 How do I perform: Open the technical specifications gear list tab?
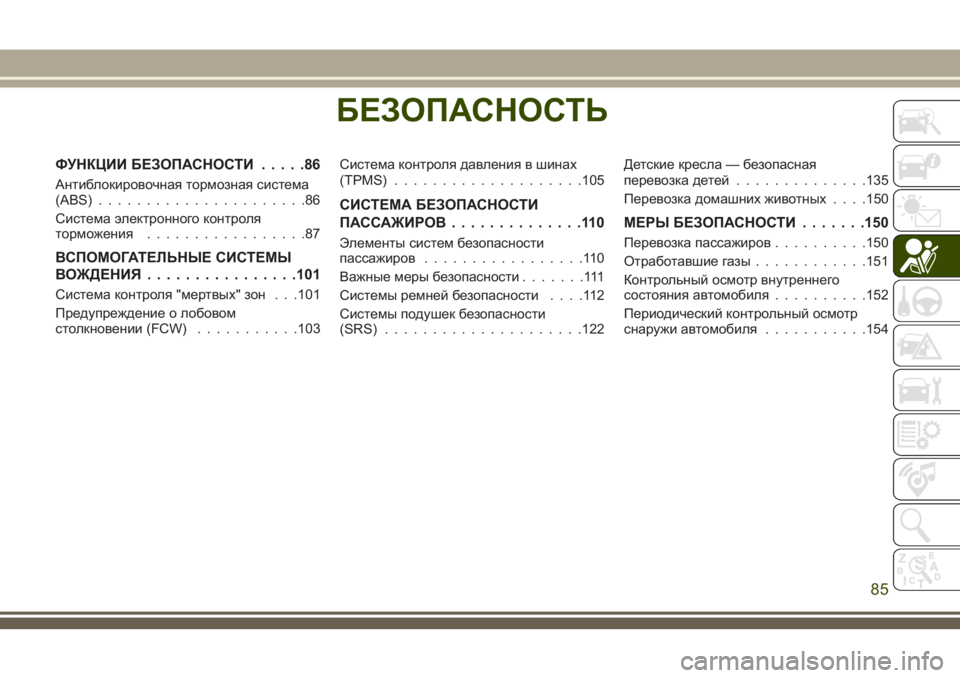pos(926,435)
